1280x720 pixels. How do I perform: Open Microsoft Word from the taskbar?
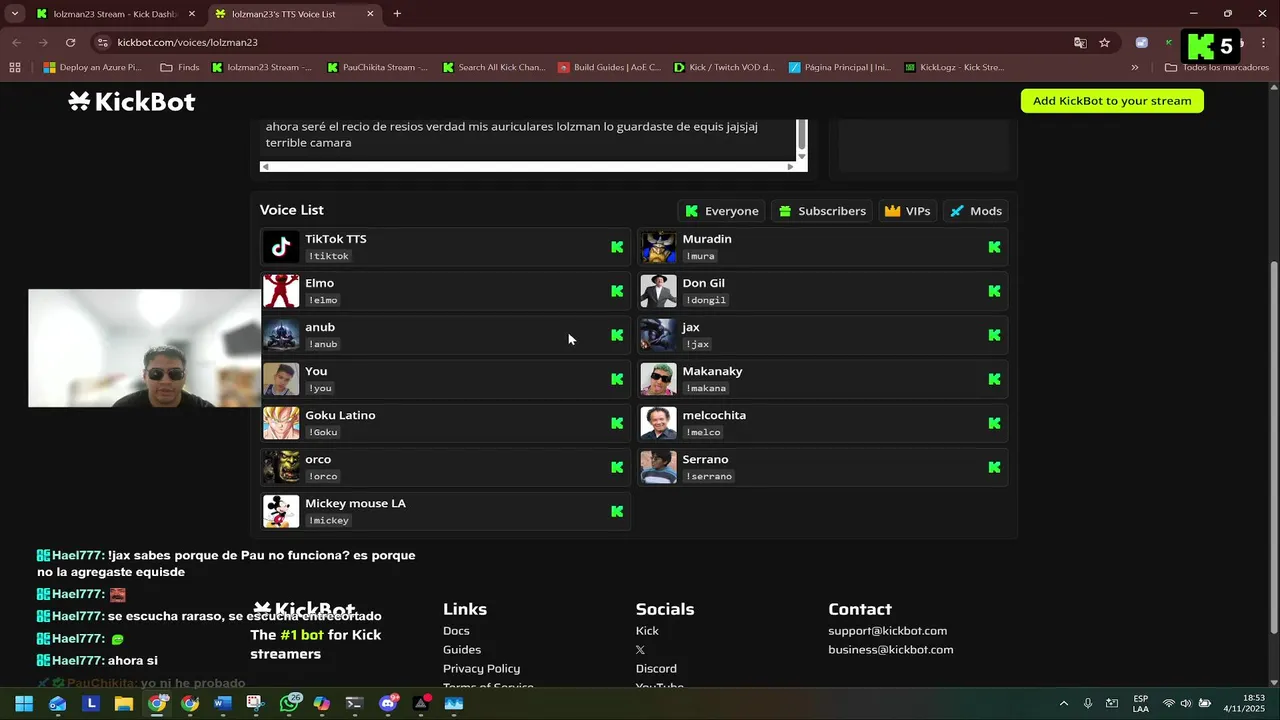coord(222,704)
